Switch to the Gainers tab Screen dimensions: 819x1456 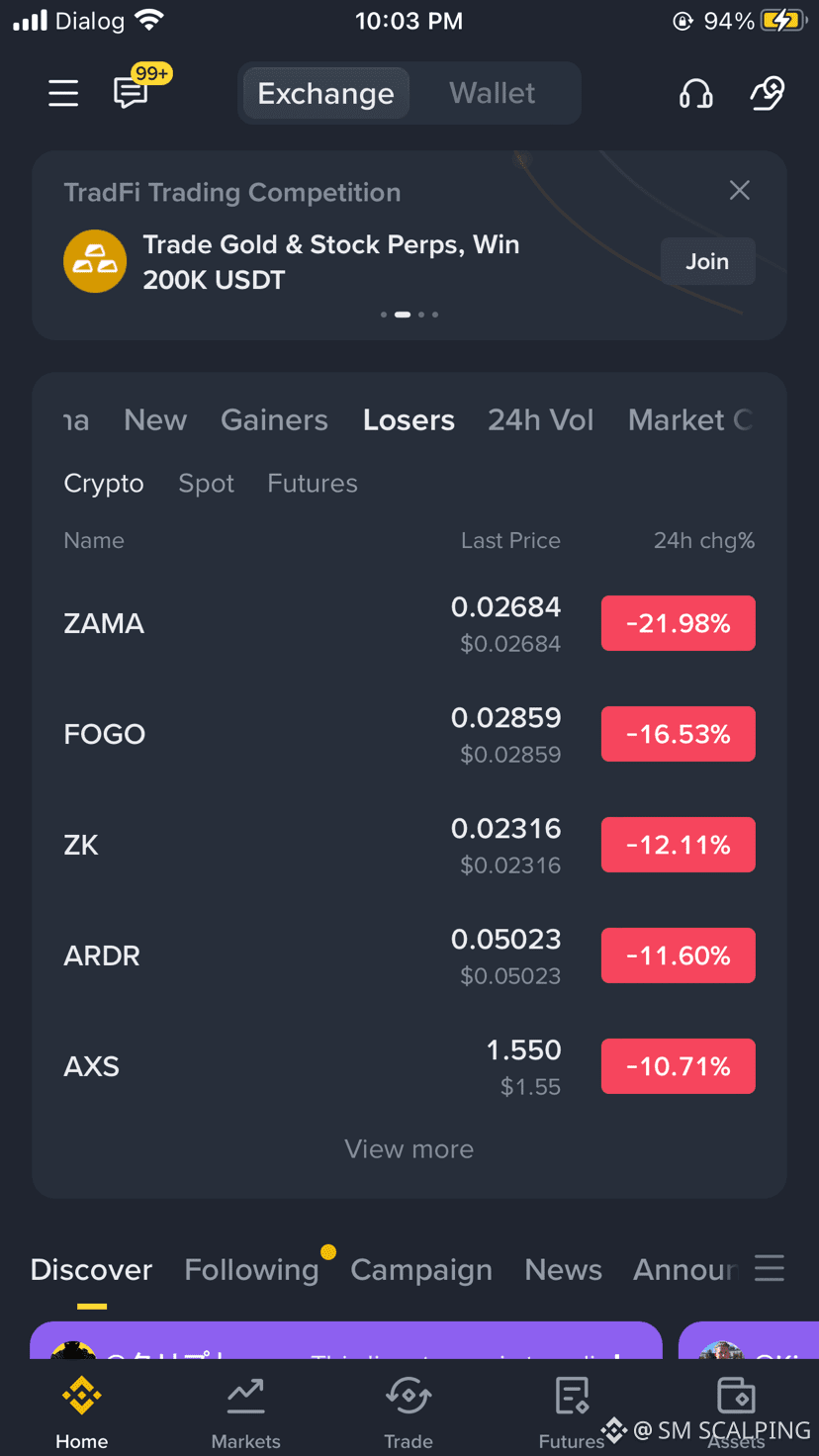point(274,419)
